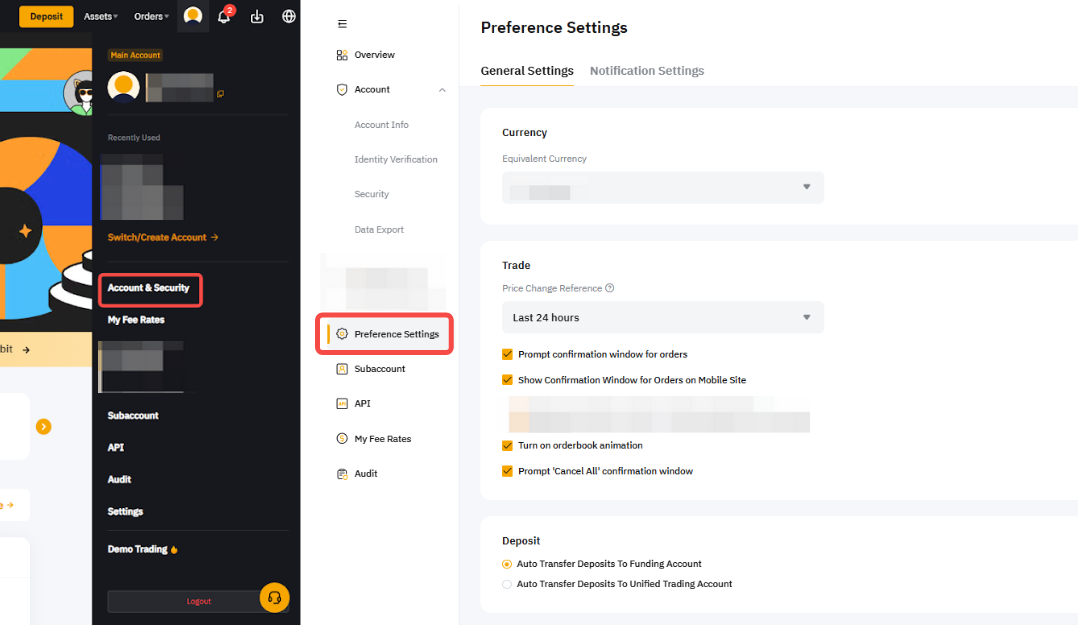This screenshot has width=1078, height=625.
Task: Switch to Notification Settings tab
Action: pos(647,71)
